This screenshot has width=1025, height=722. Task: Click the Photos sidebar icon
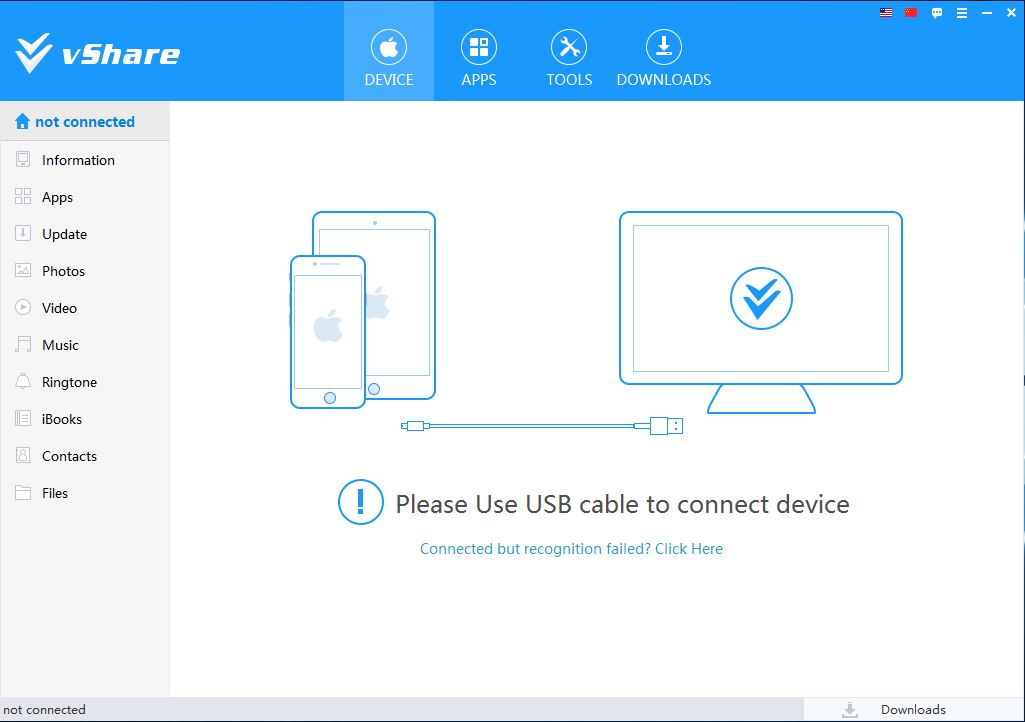pos(23,270)
